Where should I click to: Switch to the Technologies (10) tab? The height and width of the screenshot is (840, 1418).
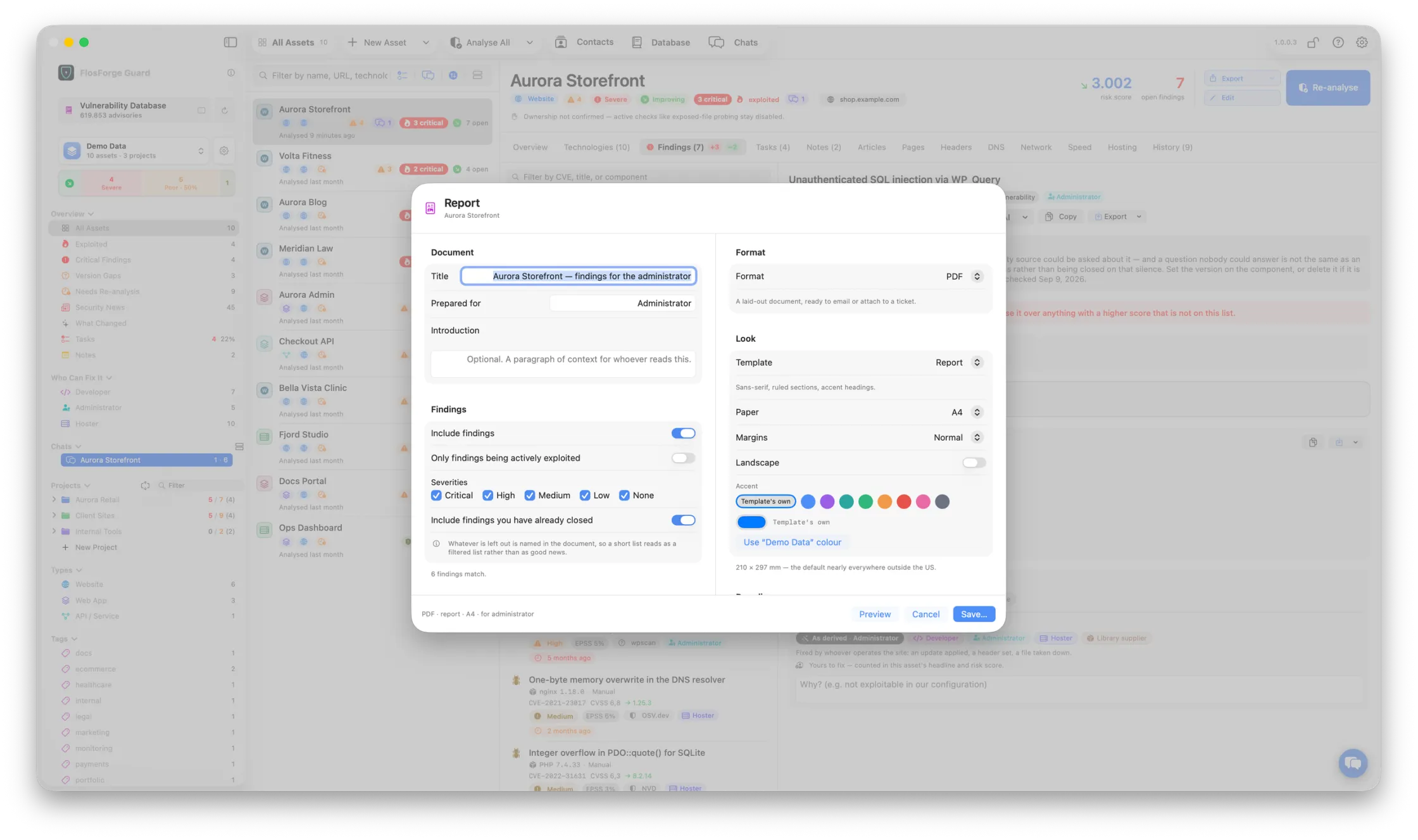click(x=596, y=147)
